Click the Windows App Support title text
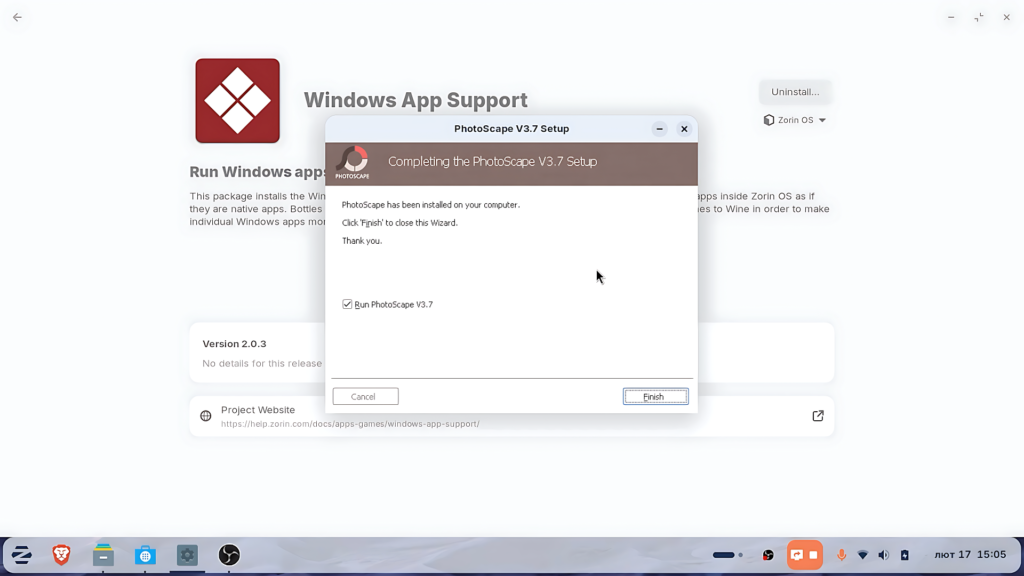This screenshot has height=576, width=1024. pyautogui.click(x=415, y=100)
